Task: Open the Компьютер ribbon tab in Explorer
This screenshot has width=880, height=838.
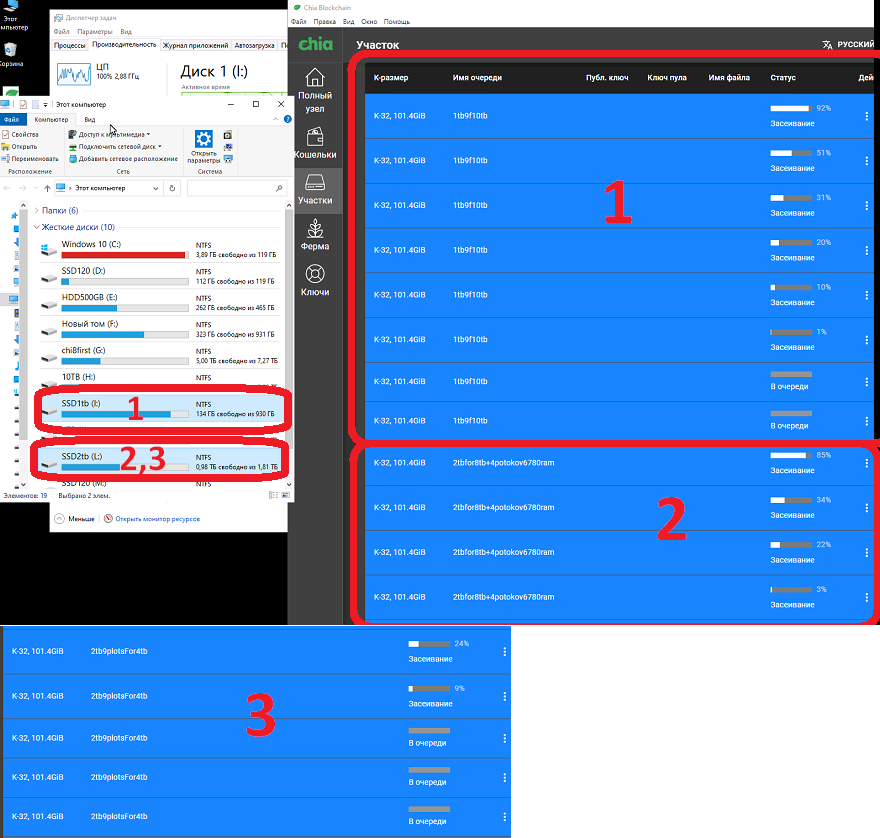Action: coord(51,120)
